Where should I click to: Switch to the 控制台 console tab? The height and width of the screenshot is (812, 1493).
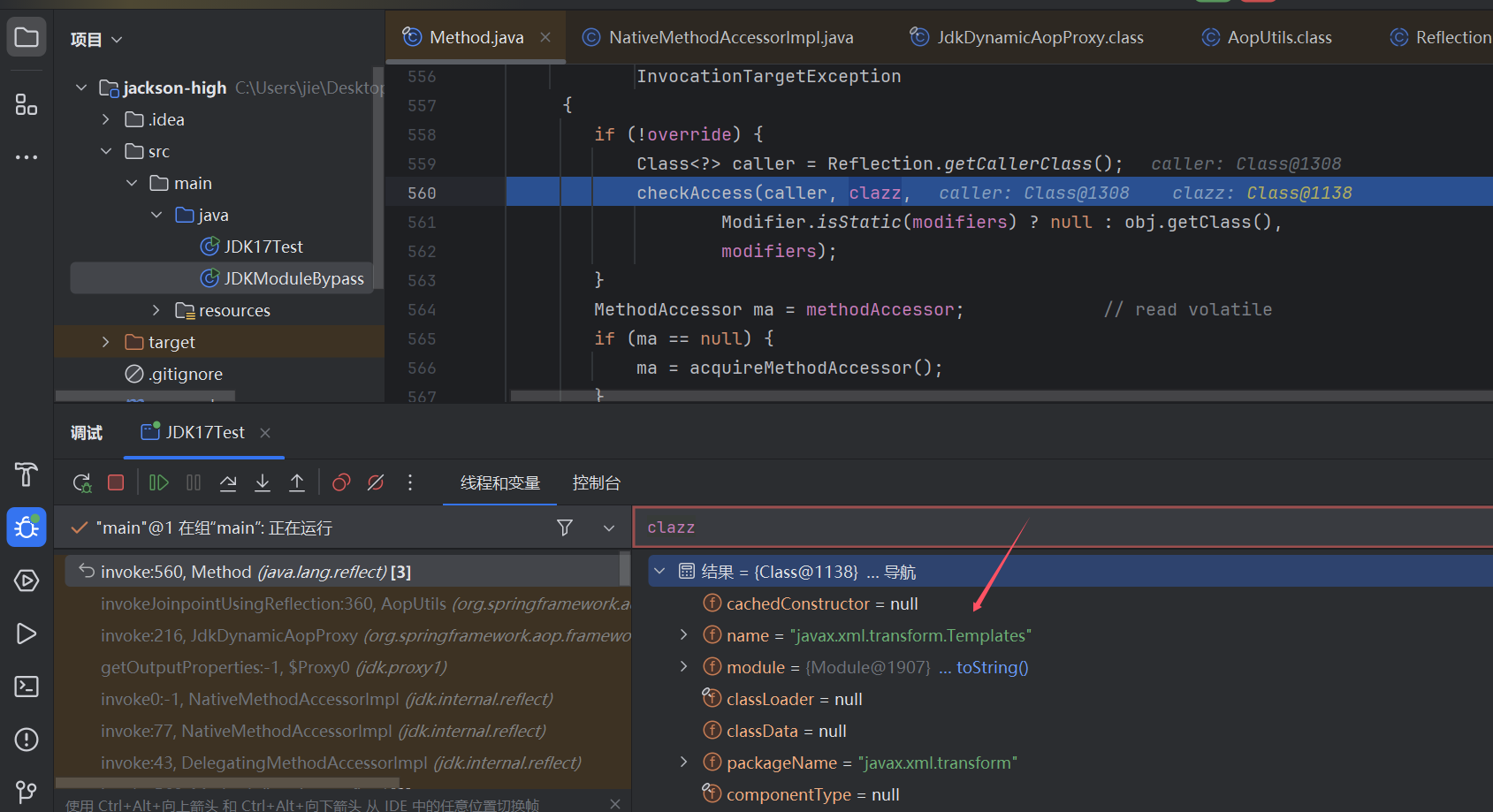click(x=597, y=483)
